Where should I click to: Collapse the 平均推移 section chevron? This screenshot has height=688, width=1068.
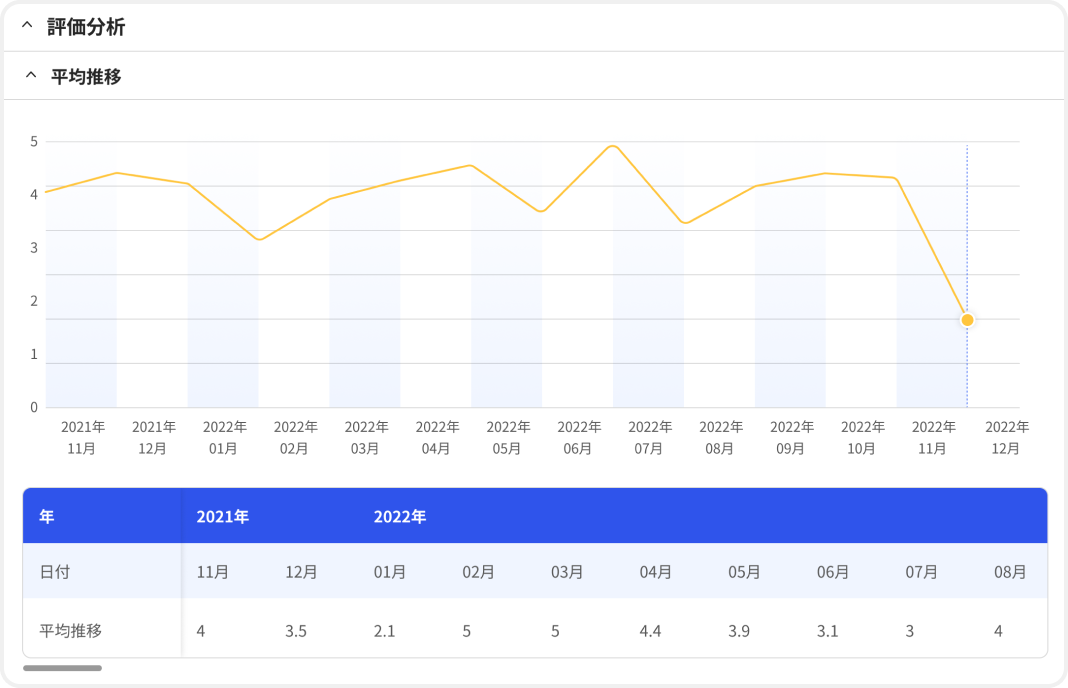pyautogui.click(x=30, y=76)
